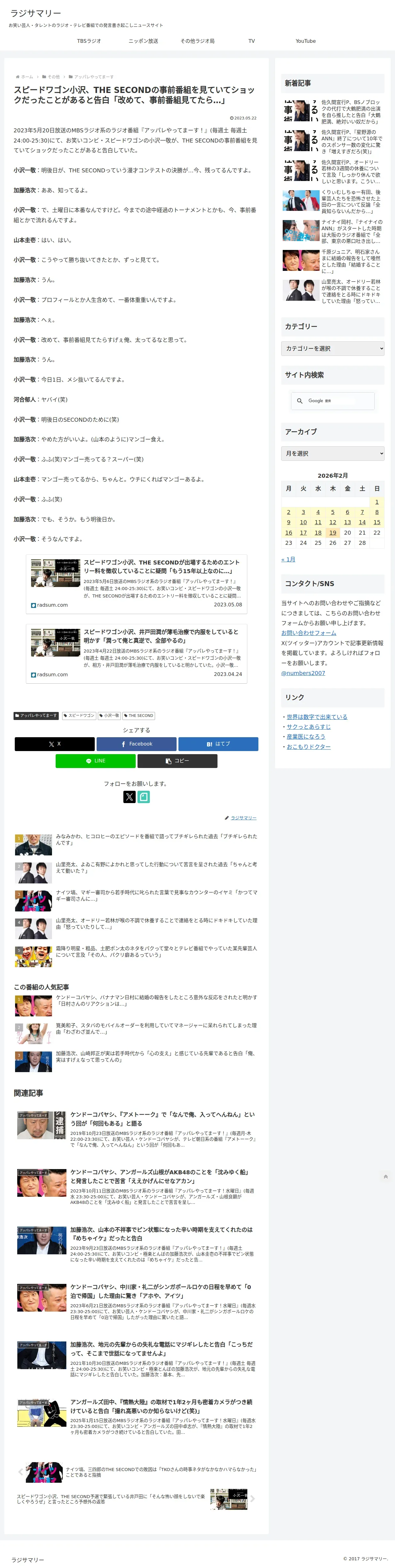Click the teal feedly follow icon
The height and width of the screenshot is (1568, 395).
pos(144,797)
